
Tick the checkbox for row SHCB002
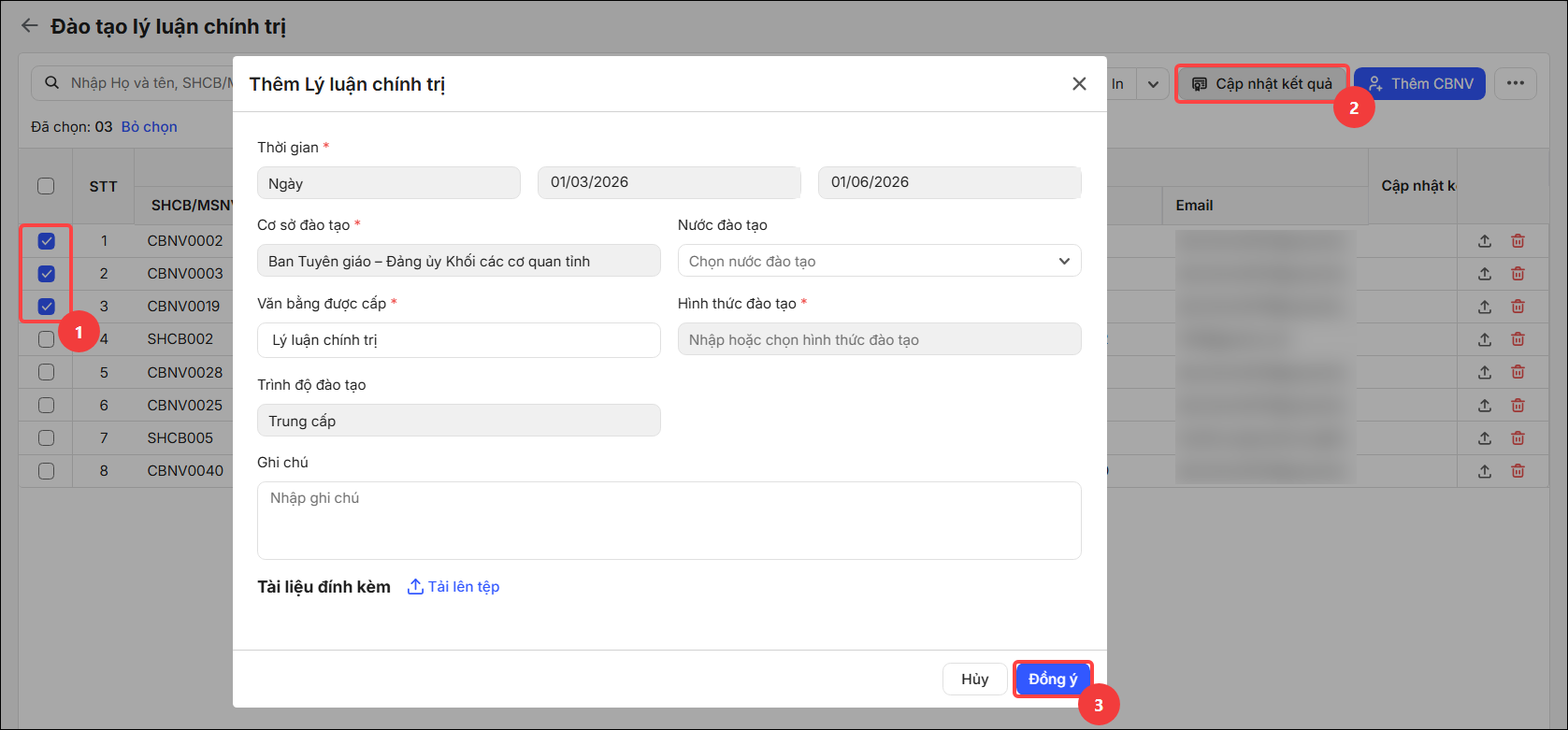(46, 339)
